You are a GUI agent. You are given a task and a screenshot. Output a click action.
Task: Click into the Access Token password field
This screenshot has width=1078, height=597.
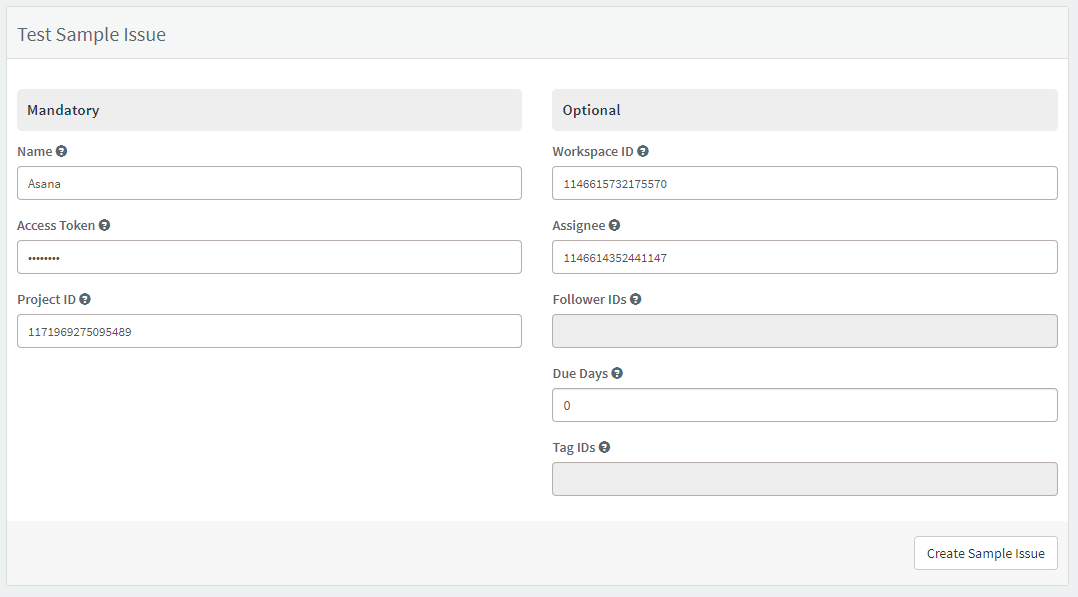[x=270, y=257]
